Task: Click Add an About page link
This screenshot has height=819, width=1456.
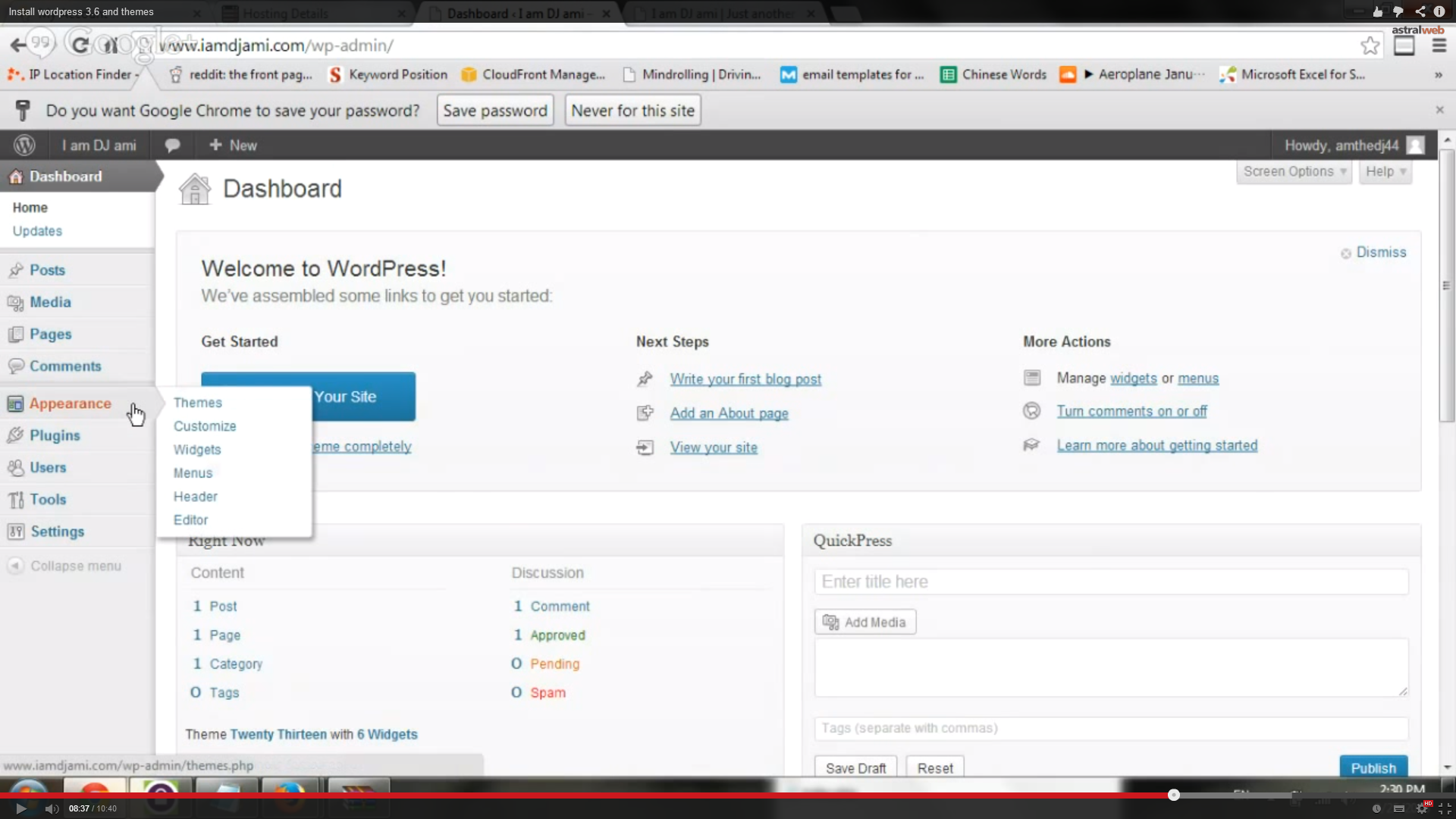Action: (x=729, y=413)
